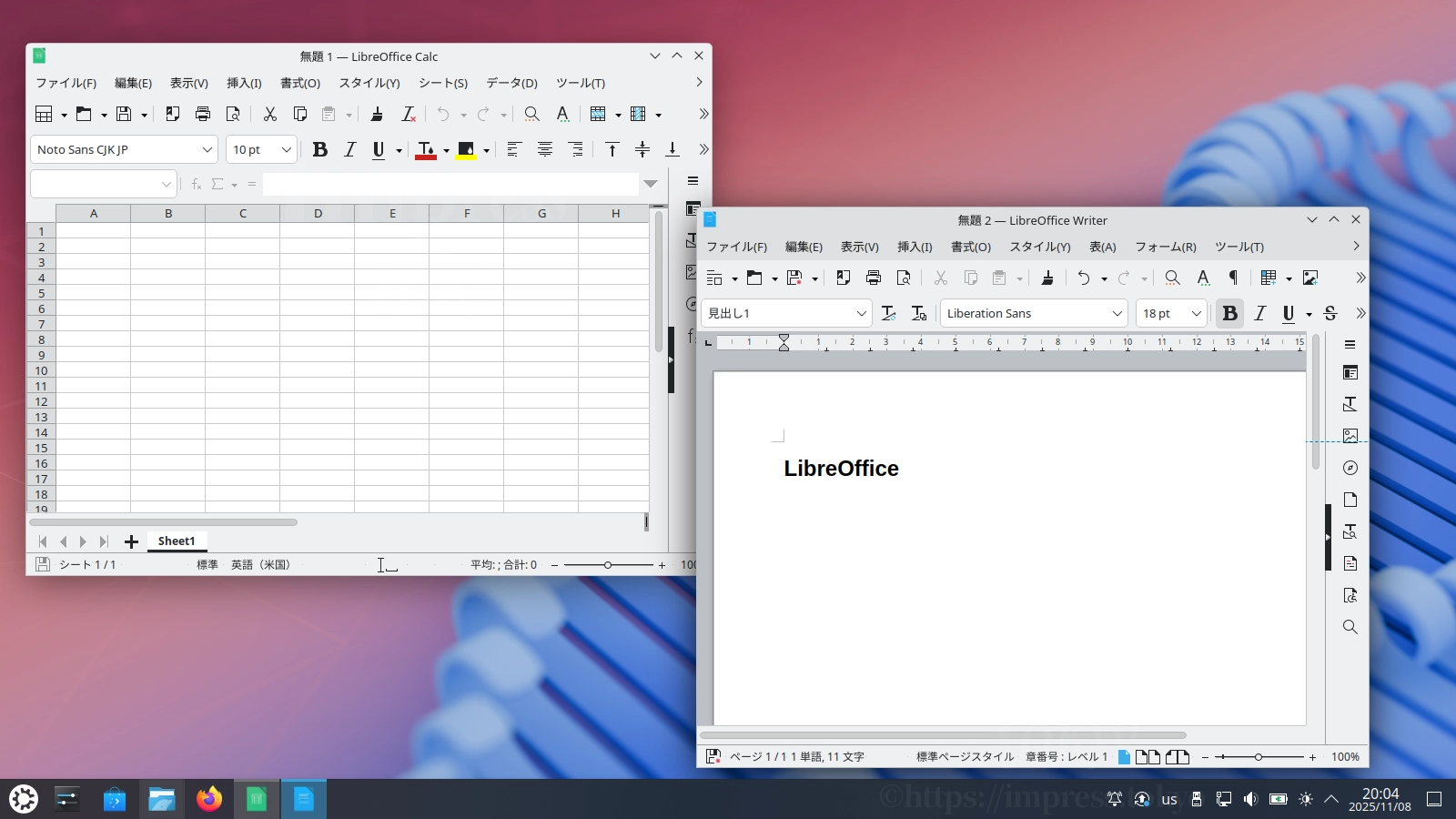This screenshot has width=1456, height=819.
Task: Select the Sheet1 tab
Action: point(177,541)
